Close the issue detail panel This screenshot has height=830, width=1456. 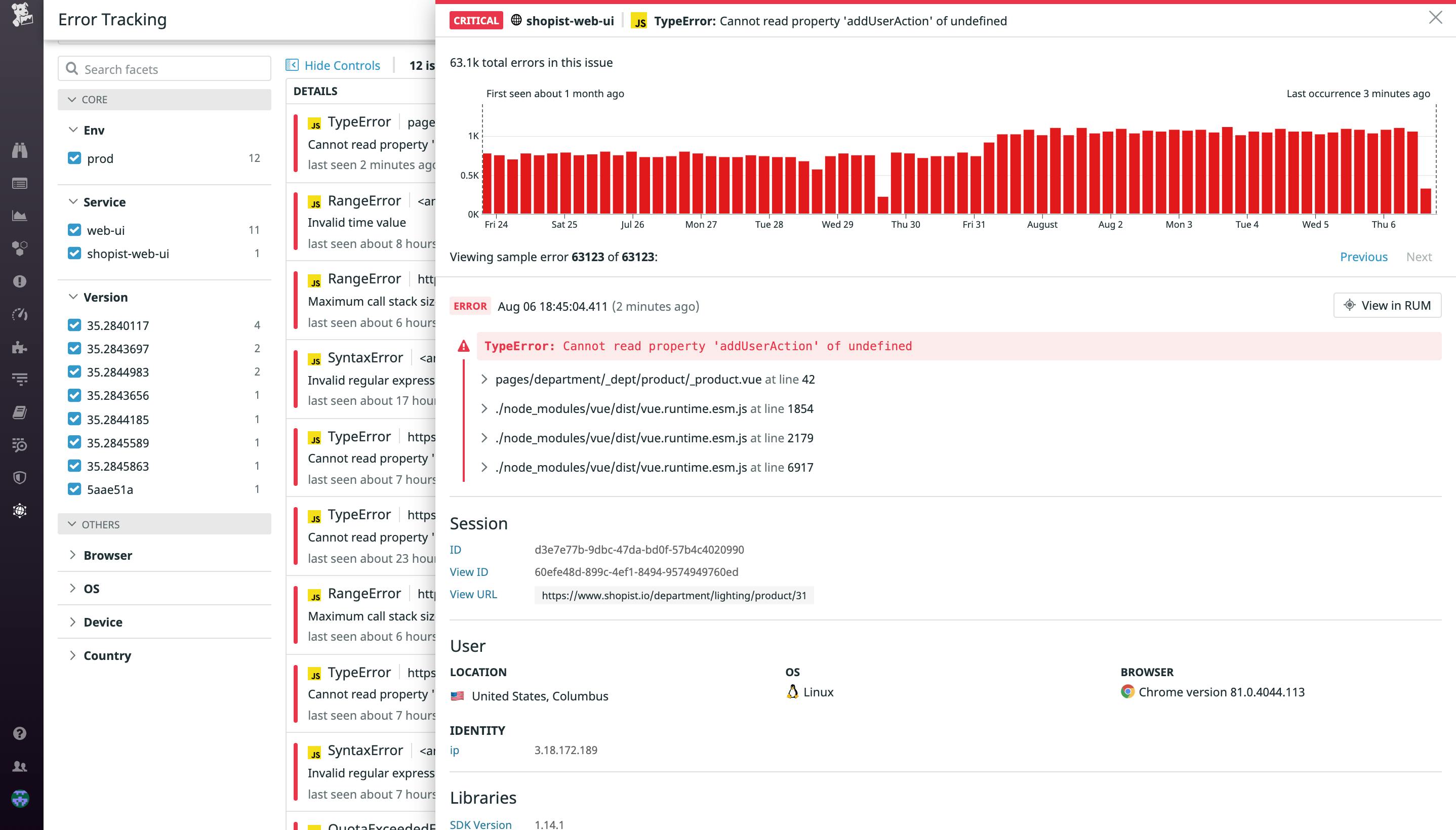coord(1435,18)
